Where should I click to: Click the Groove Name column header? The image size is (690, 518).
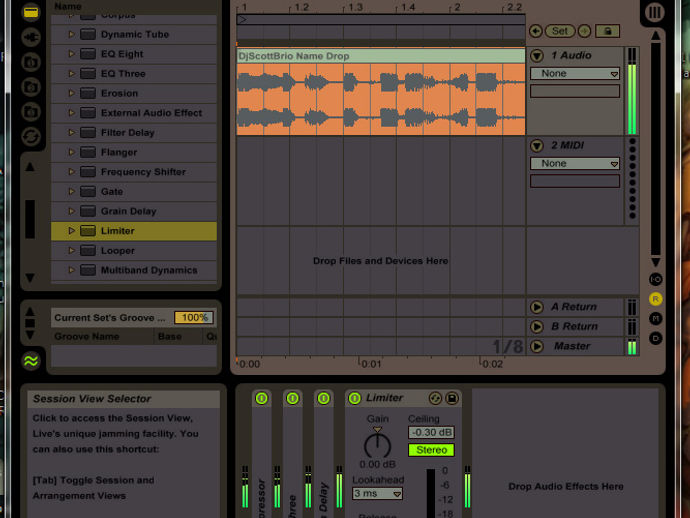click(x=102, y=336)
